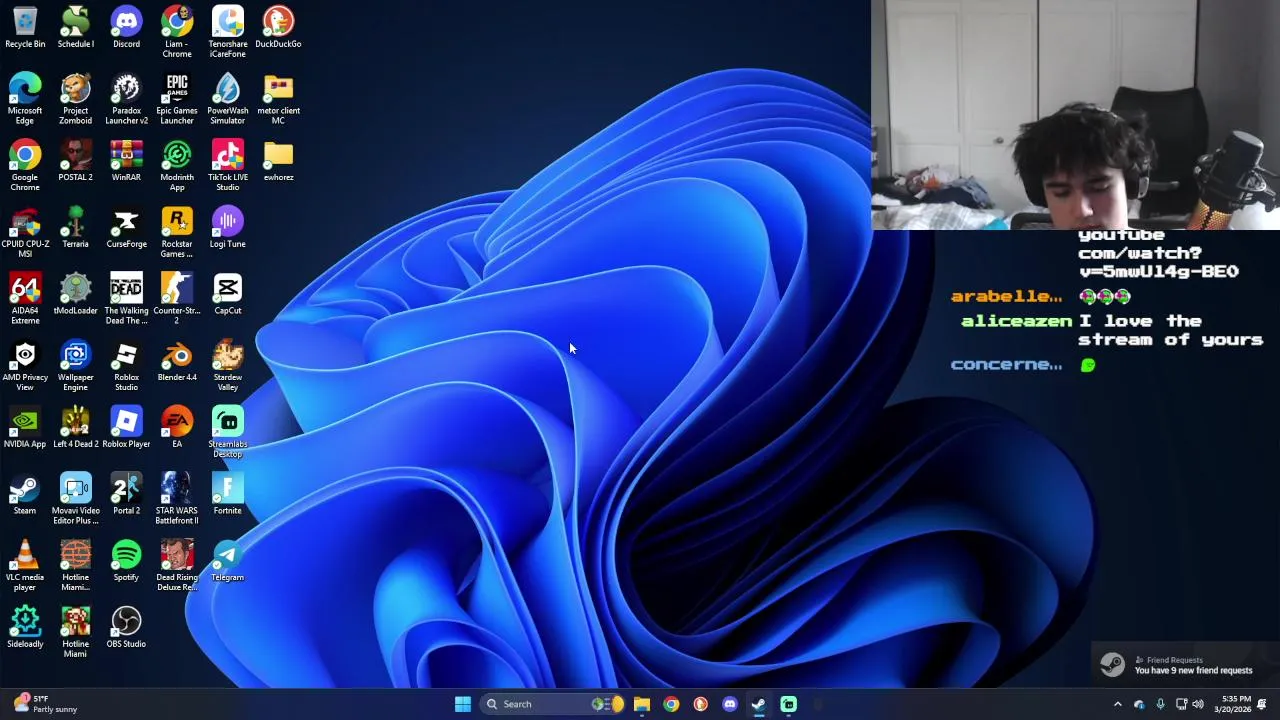Viewport: 1280px width, 720px height.
Task: Launch POSTAL 2
Action: pyautogui.click(x=75, y=161)
